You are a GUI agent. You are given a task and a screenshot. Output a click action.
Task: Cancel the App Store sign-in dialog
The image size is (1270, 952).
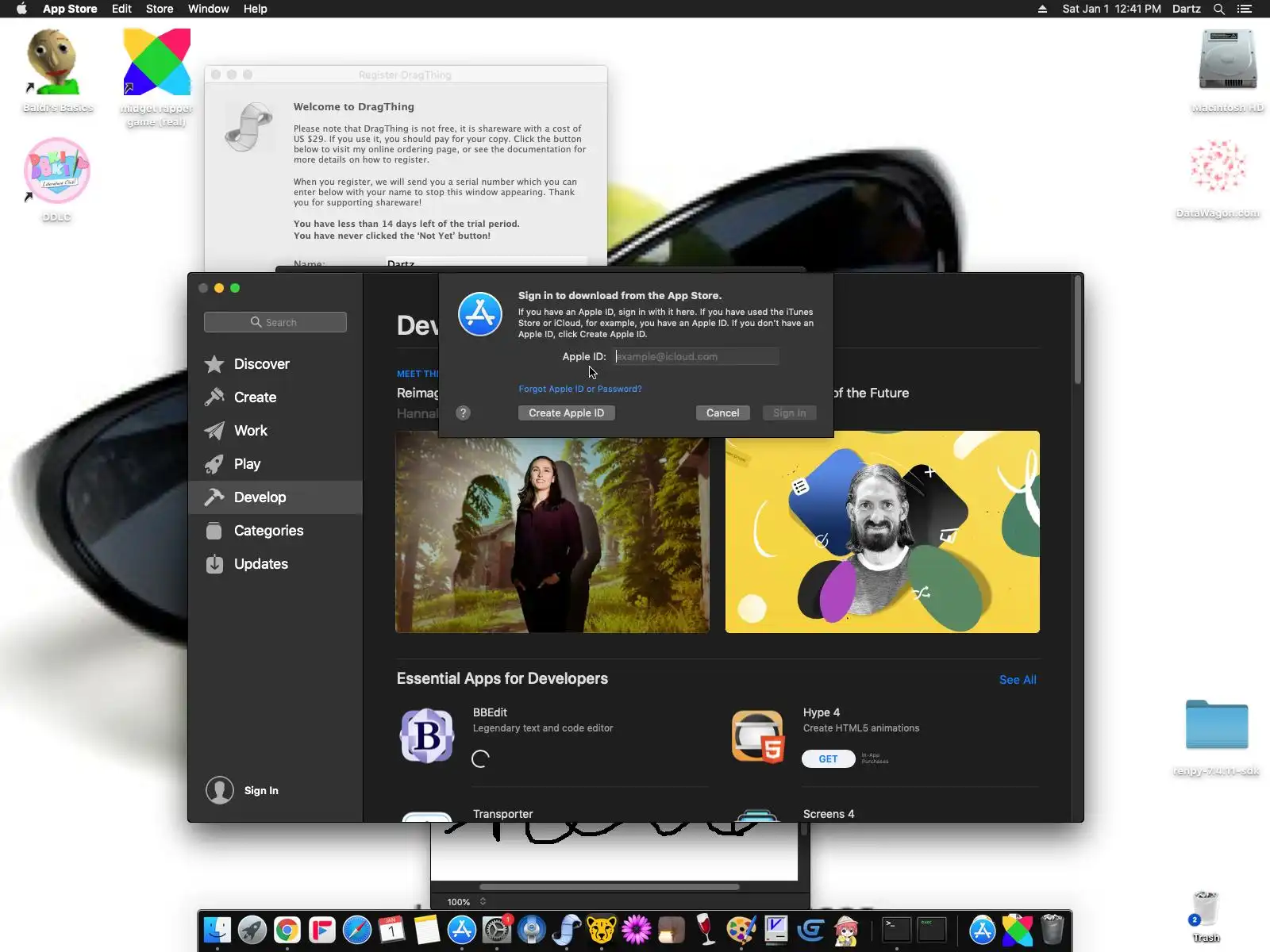[x=722, y=413]
